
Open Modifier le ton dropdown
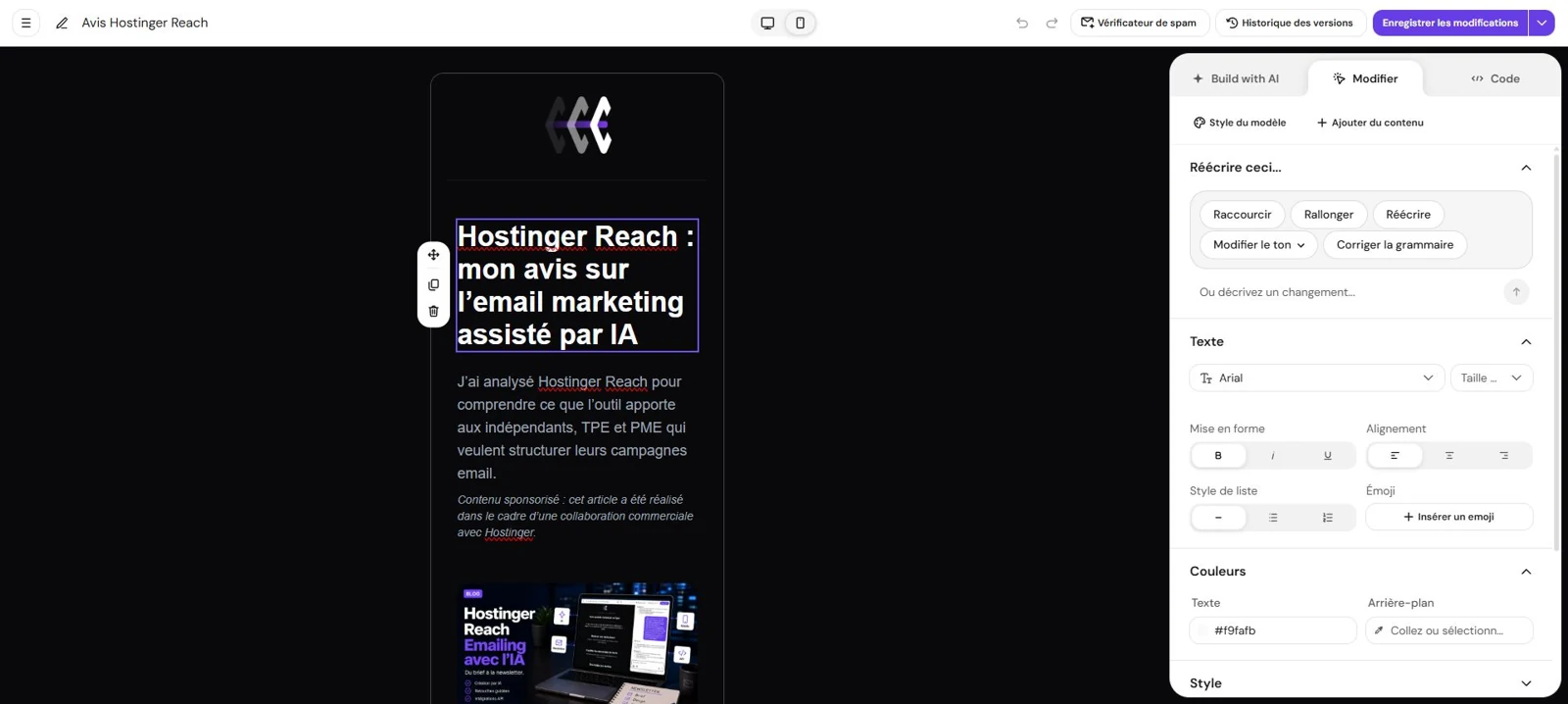pos(1258,245)
